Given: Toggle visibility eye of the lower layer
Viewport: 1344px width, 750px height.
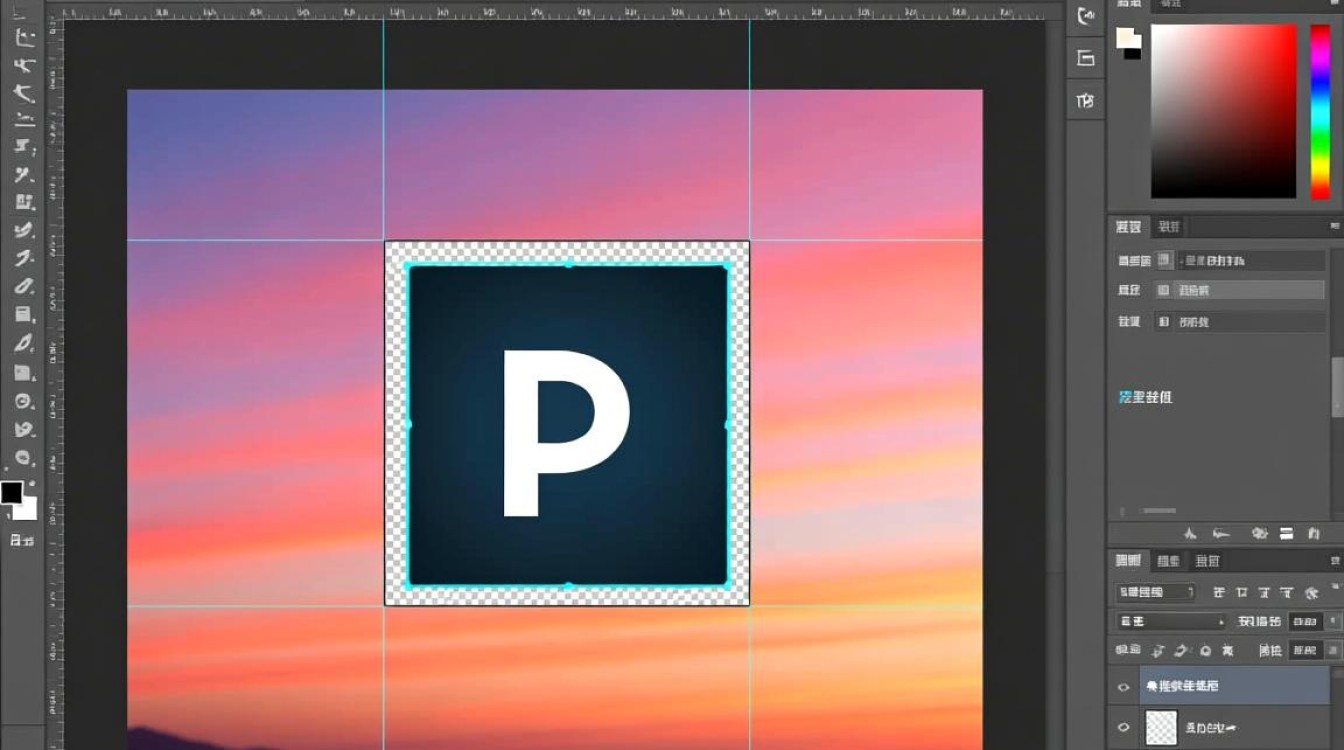Looking at the screenshot, I should (1123, 727).
